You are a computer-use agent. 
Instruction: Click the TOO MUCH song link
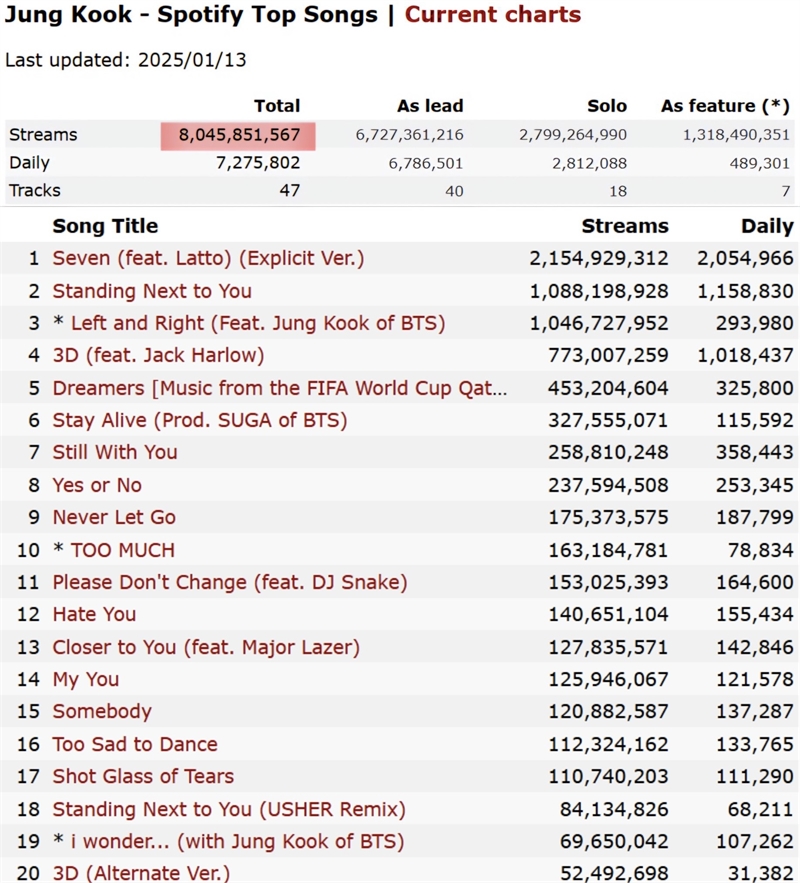click(123, 550)
